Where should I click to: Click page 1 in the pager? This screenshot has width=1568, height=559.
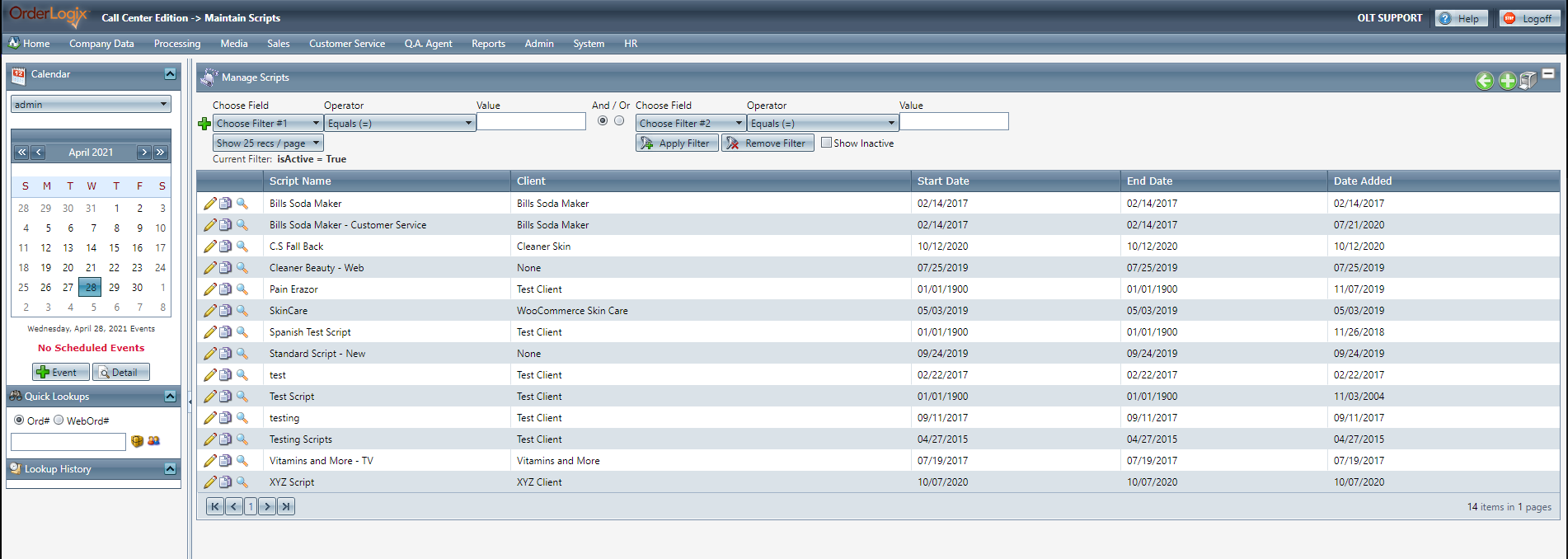point(251,506)
